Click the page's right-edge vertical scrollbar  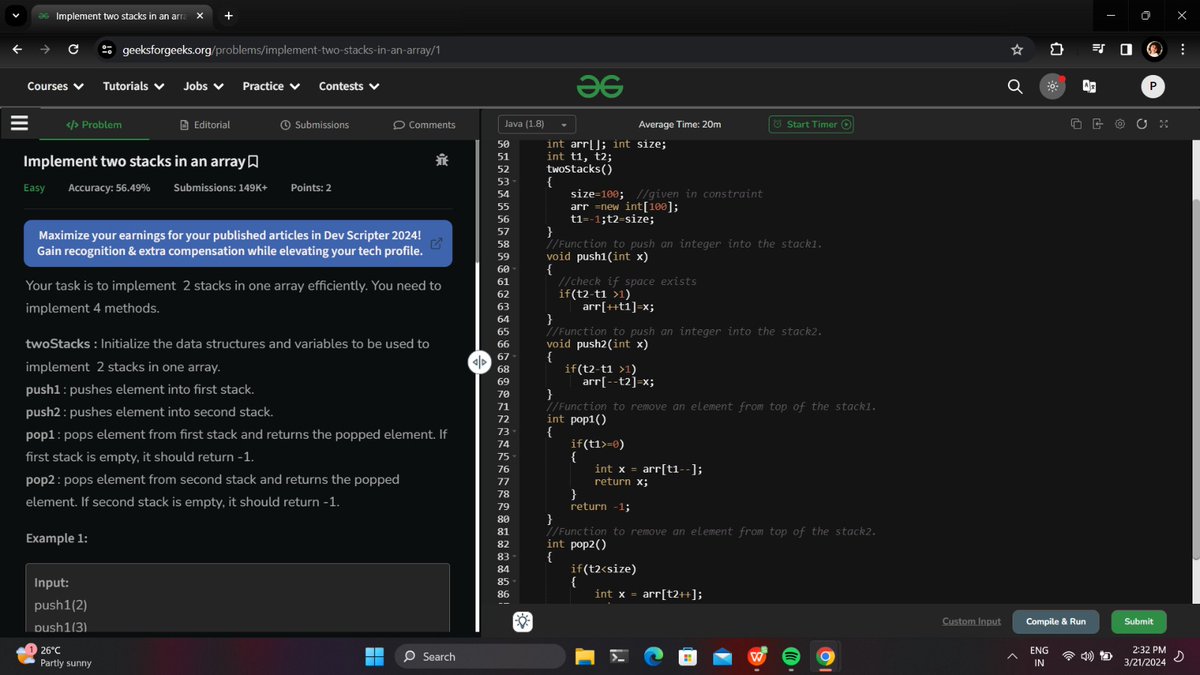click(1195, 380)
